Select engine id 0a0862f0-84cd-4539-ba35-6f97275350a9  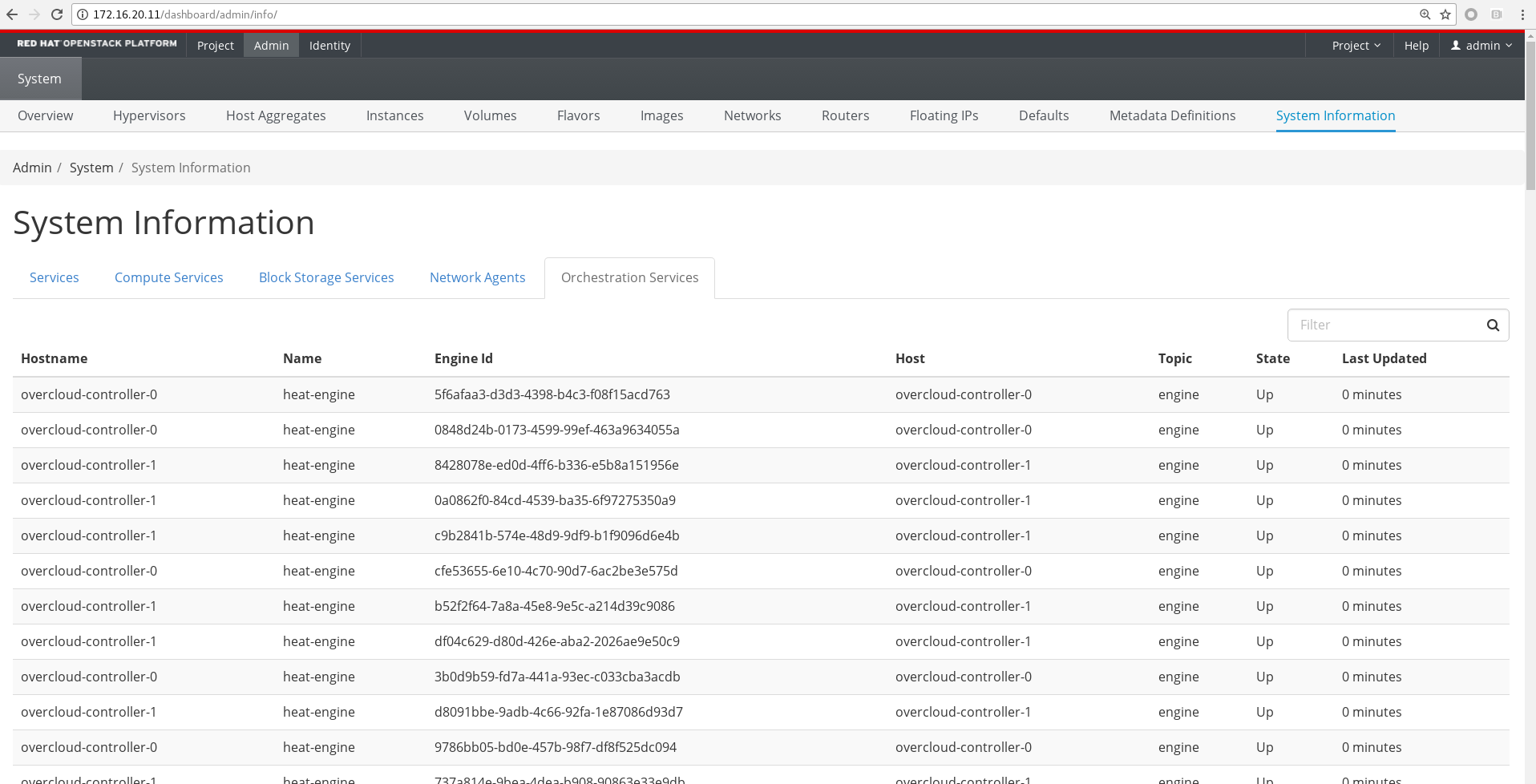point(555,500)
